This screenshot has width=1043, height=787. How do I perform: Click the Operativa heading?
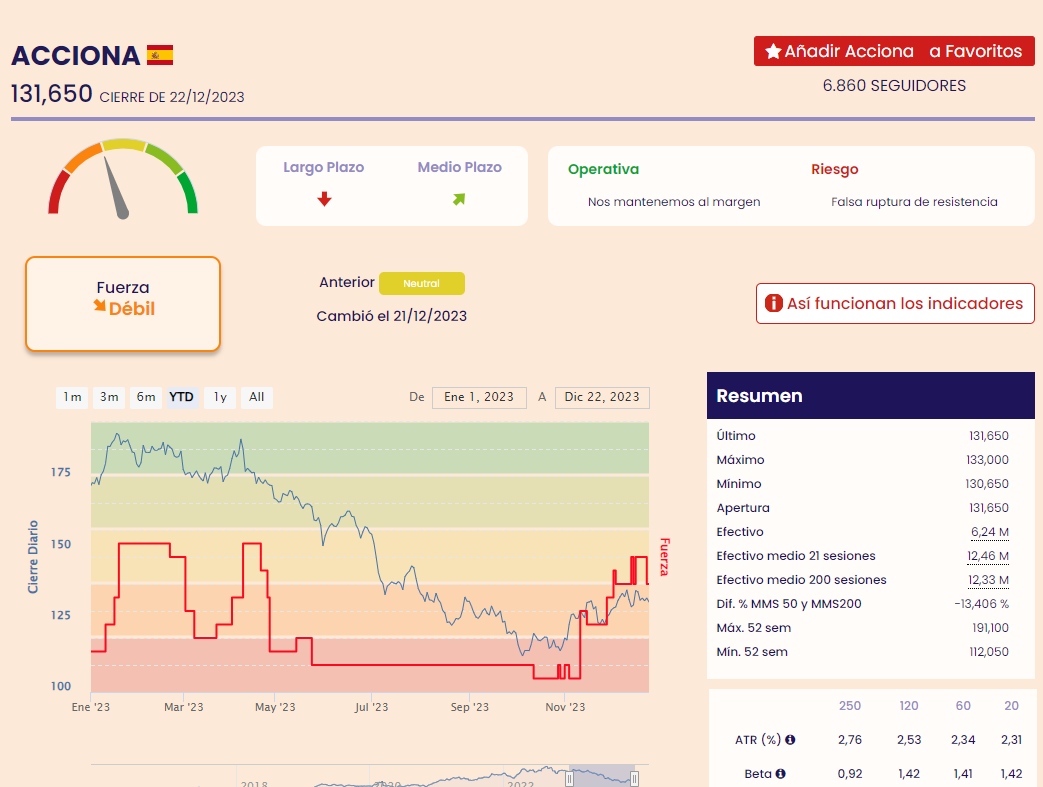click(x=603, y=169)
